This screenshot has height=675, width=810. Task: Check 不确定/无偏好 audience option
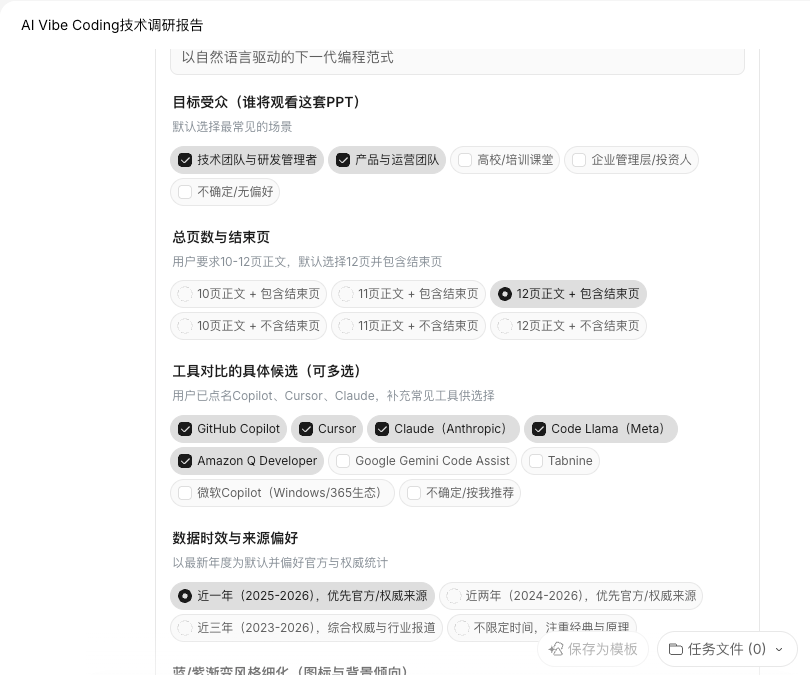pos(225,192)
